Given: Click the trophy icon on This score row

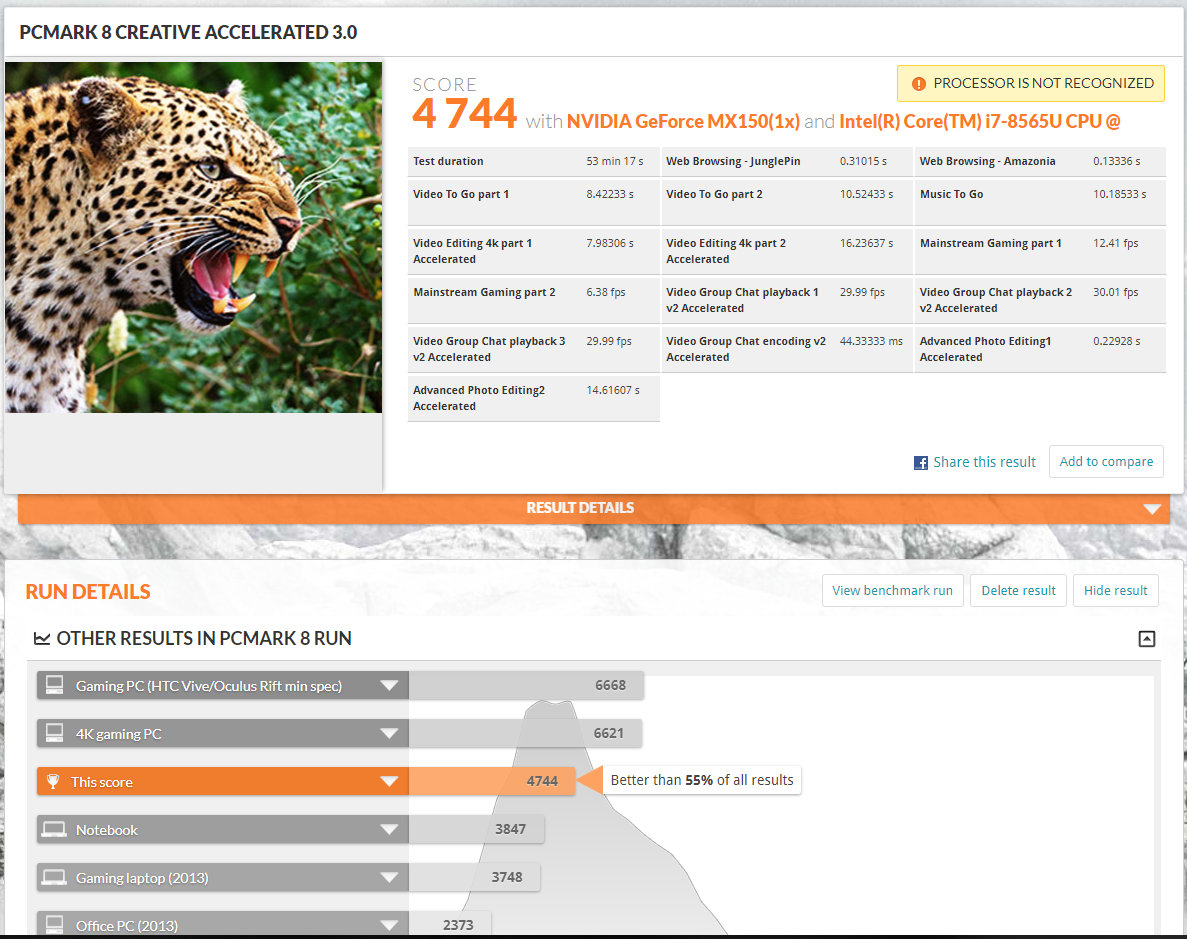Looking at the screenshot, I should [x=53, y=781].
